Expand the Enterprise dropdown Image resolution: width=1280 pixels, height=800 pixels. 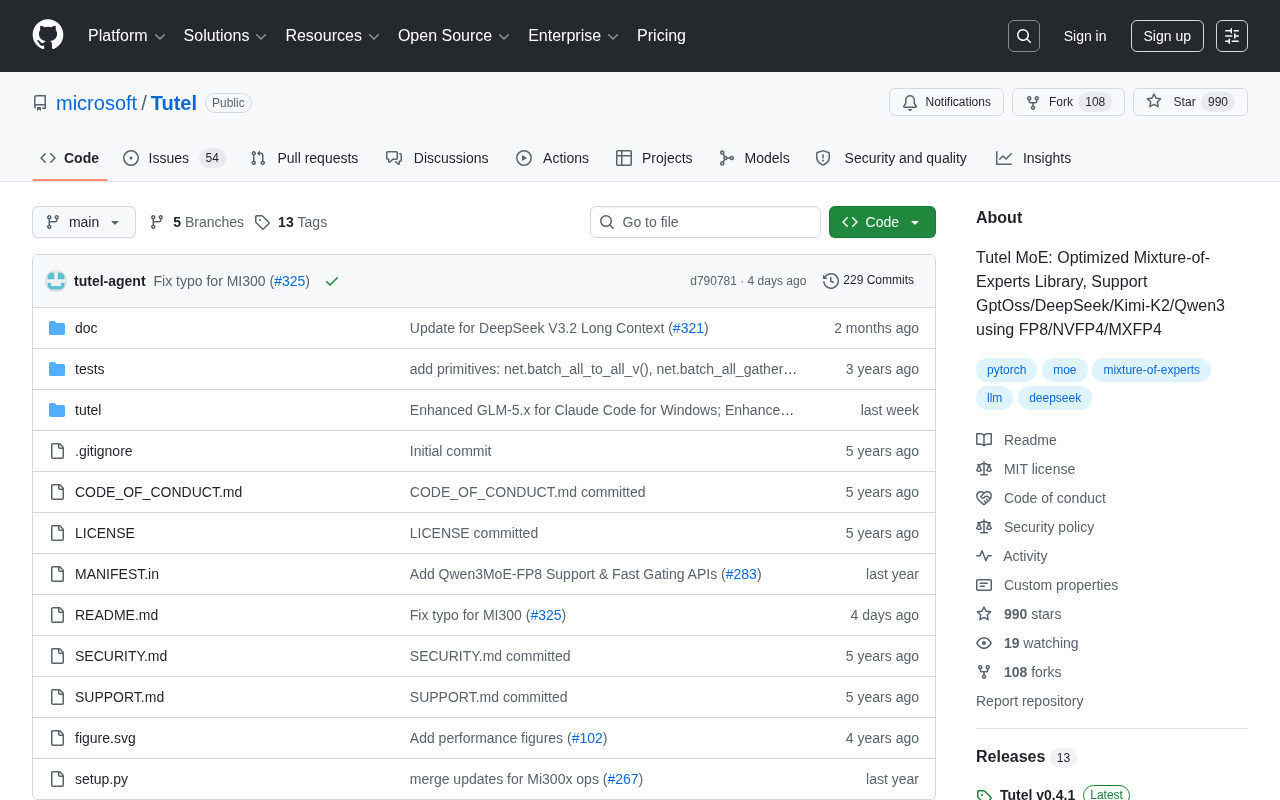(x=574, y=36)
